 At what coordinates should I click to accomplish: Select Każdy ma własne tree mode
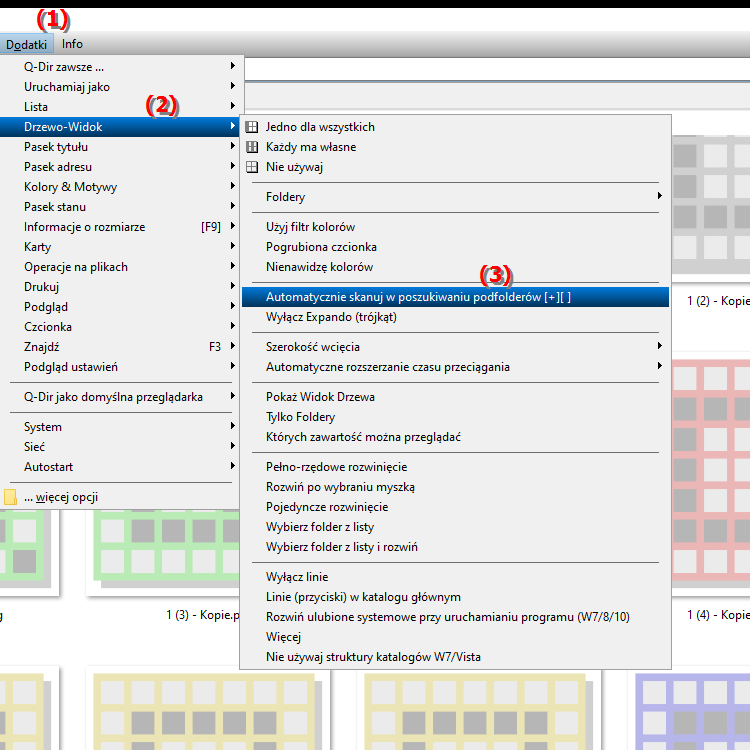click(x=455, y=147)
